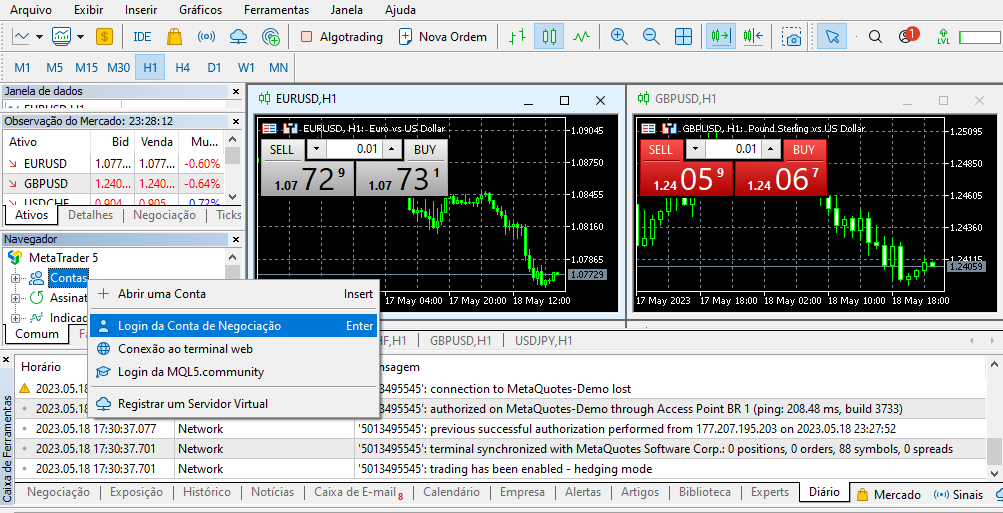Open the Calendário toolbox tab
Viewport: 1003px width, 513px height.
click(x=451, y=492)
